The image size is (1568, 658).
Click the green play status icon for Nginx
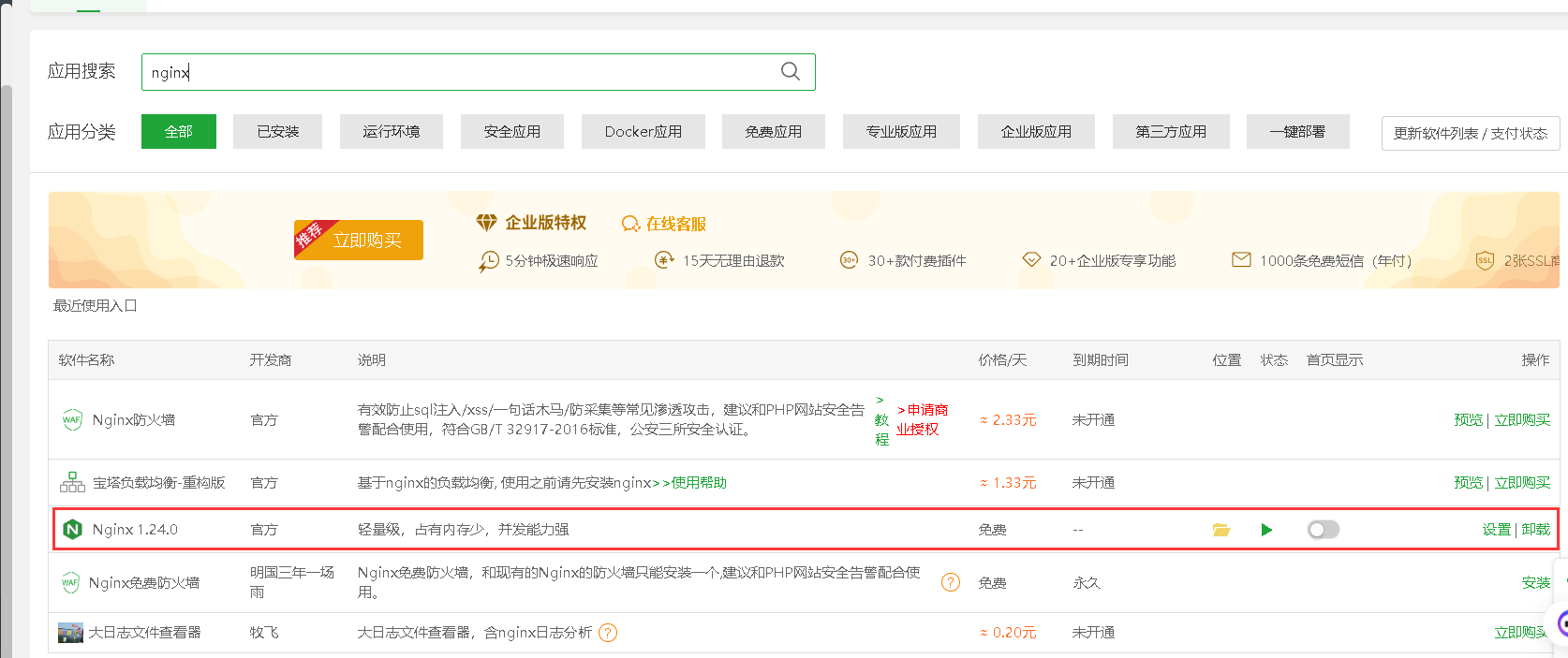pyautogui.click(x=1266, y=530)
